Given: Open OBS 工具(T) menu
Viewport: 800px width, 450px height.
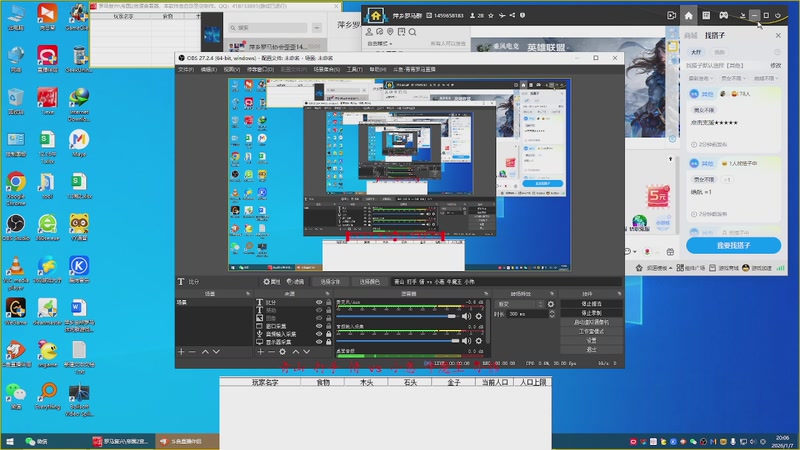Looking at the screenshot, I should pos(355,69).
